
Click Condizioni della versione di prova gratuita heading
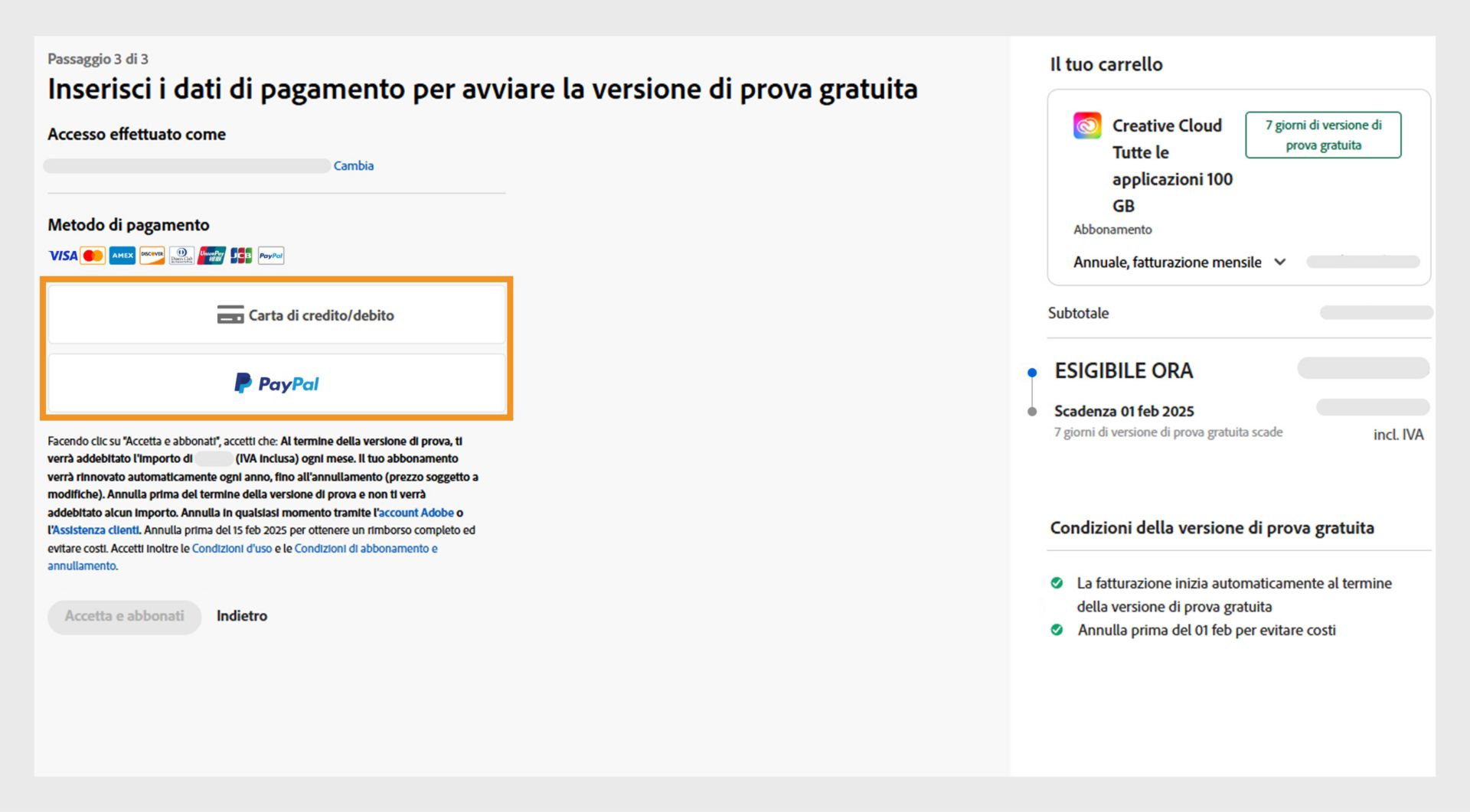[1212, 528]
